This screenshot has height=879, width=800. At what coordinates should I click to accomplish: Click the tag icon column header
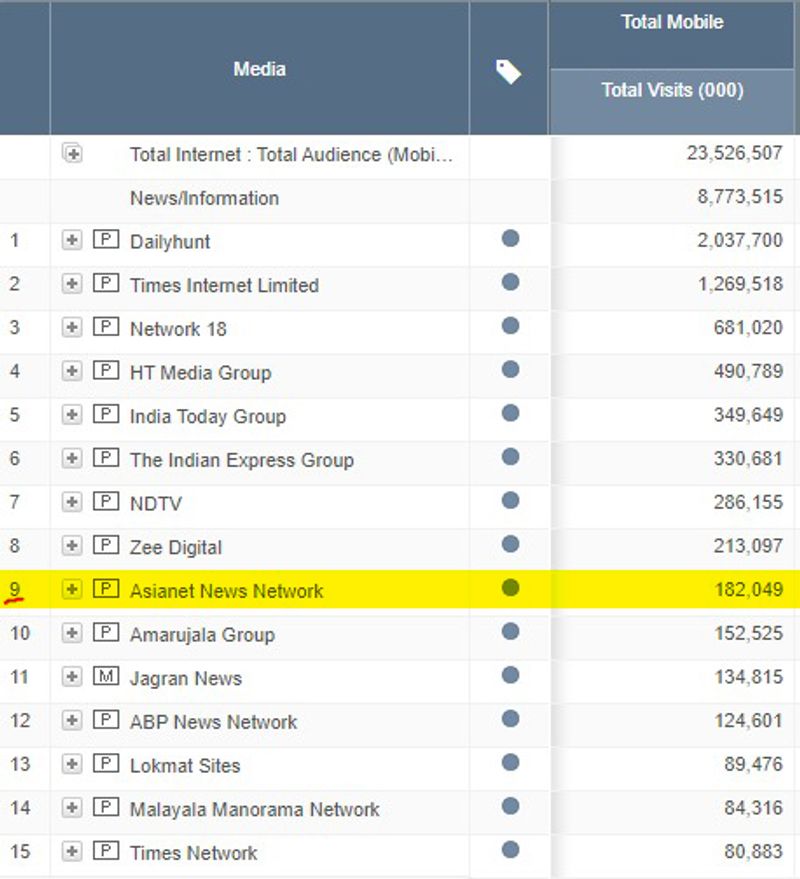508,71
